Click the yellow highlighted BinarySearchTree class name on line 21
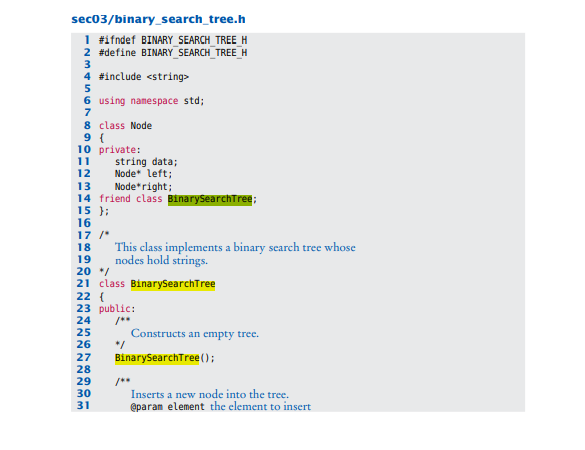The width and height of the screenshot is (585, 450). 173,284
